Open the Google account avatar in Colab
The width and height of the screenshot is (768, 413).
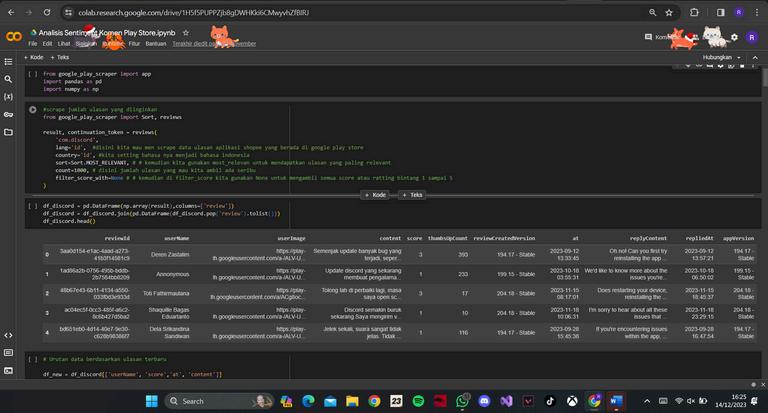pyautogui.click(x=751, y=37)
